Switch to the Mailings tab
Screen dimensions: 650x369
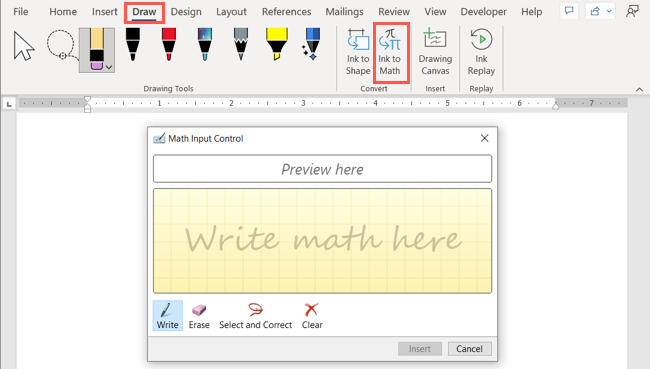344,12
